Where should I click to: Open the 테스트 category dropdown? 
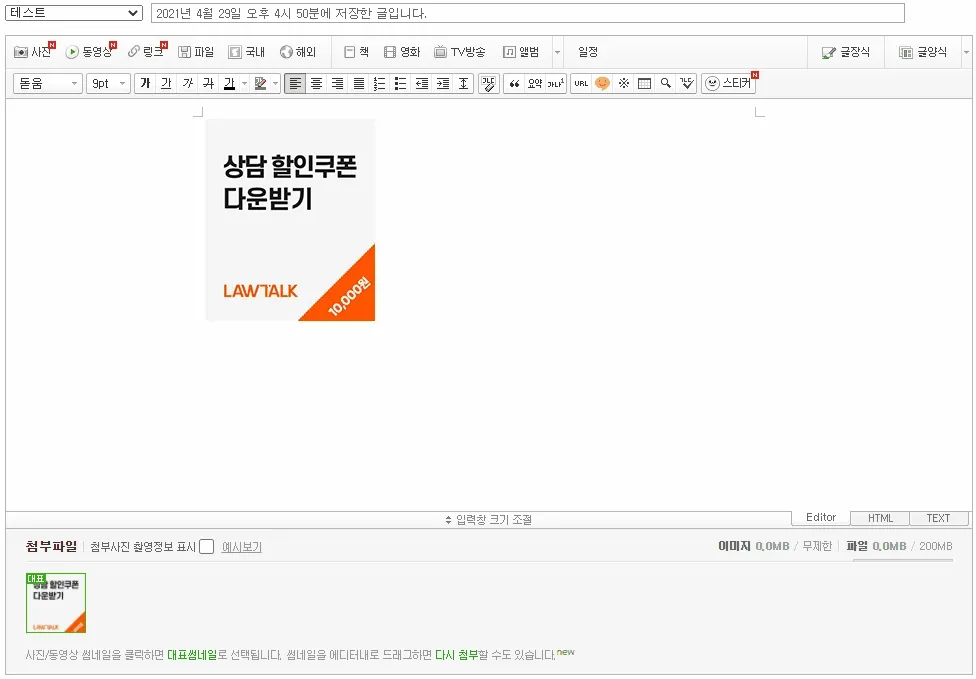pos(74,12)
